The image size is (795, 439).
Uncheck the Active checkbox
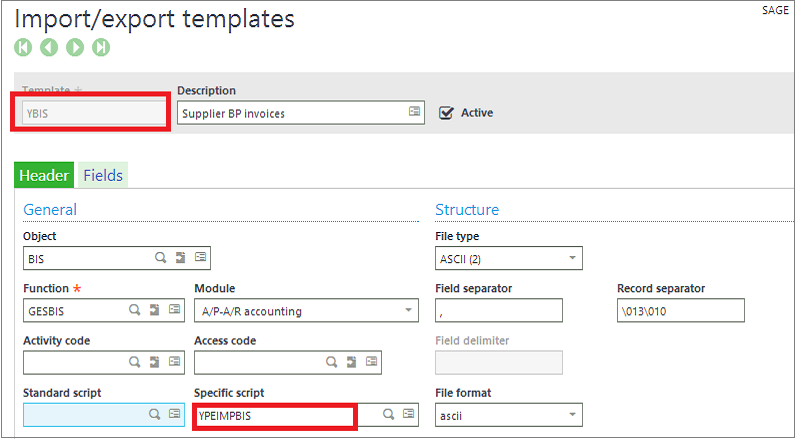pyautogui.click(x=447, y=113)
